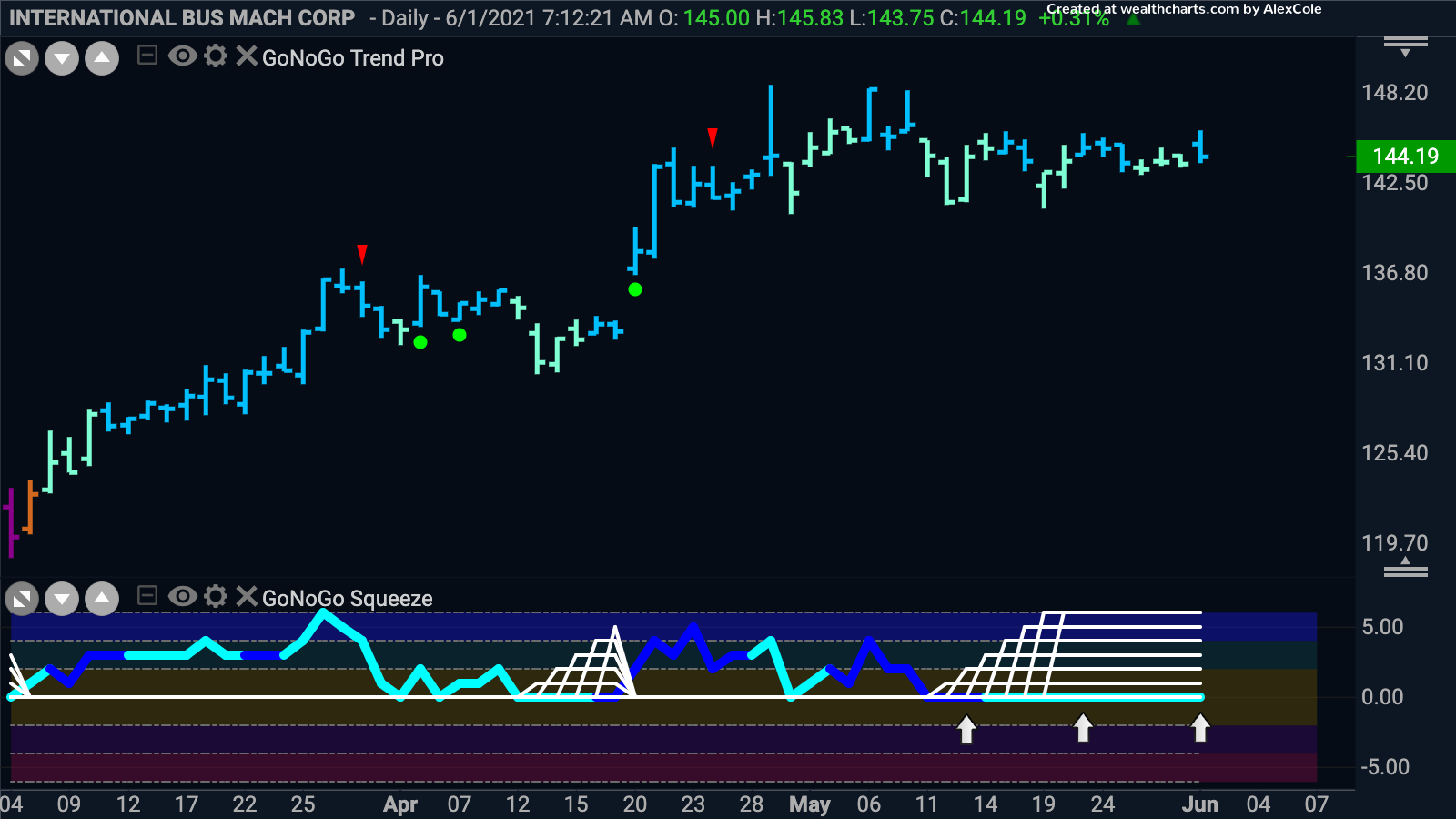Click the Jun date axis label
The image size is (1456, 819).
1199,804
